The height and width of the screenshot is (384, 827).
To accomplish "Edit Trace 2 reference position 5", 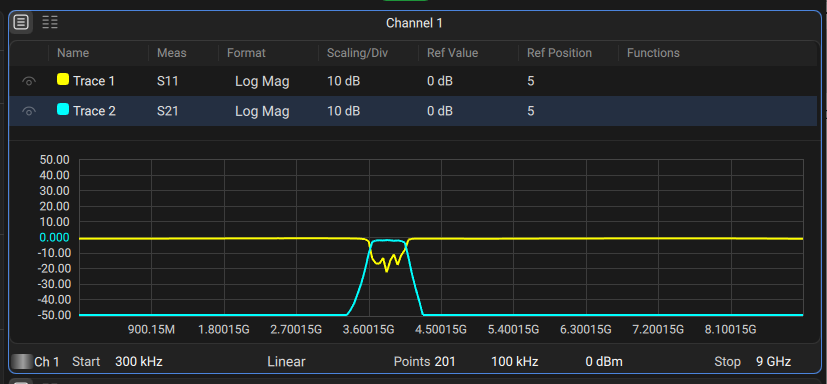I will tap(531, 111).
